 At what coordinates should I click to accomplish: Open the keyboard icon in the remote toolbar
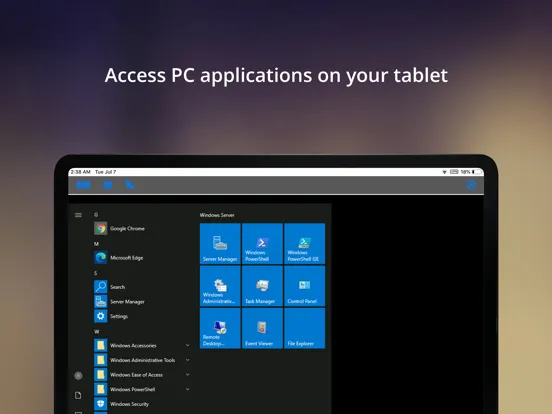tap(83, 185)
